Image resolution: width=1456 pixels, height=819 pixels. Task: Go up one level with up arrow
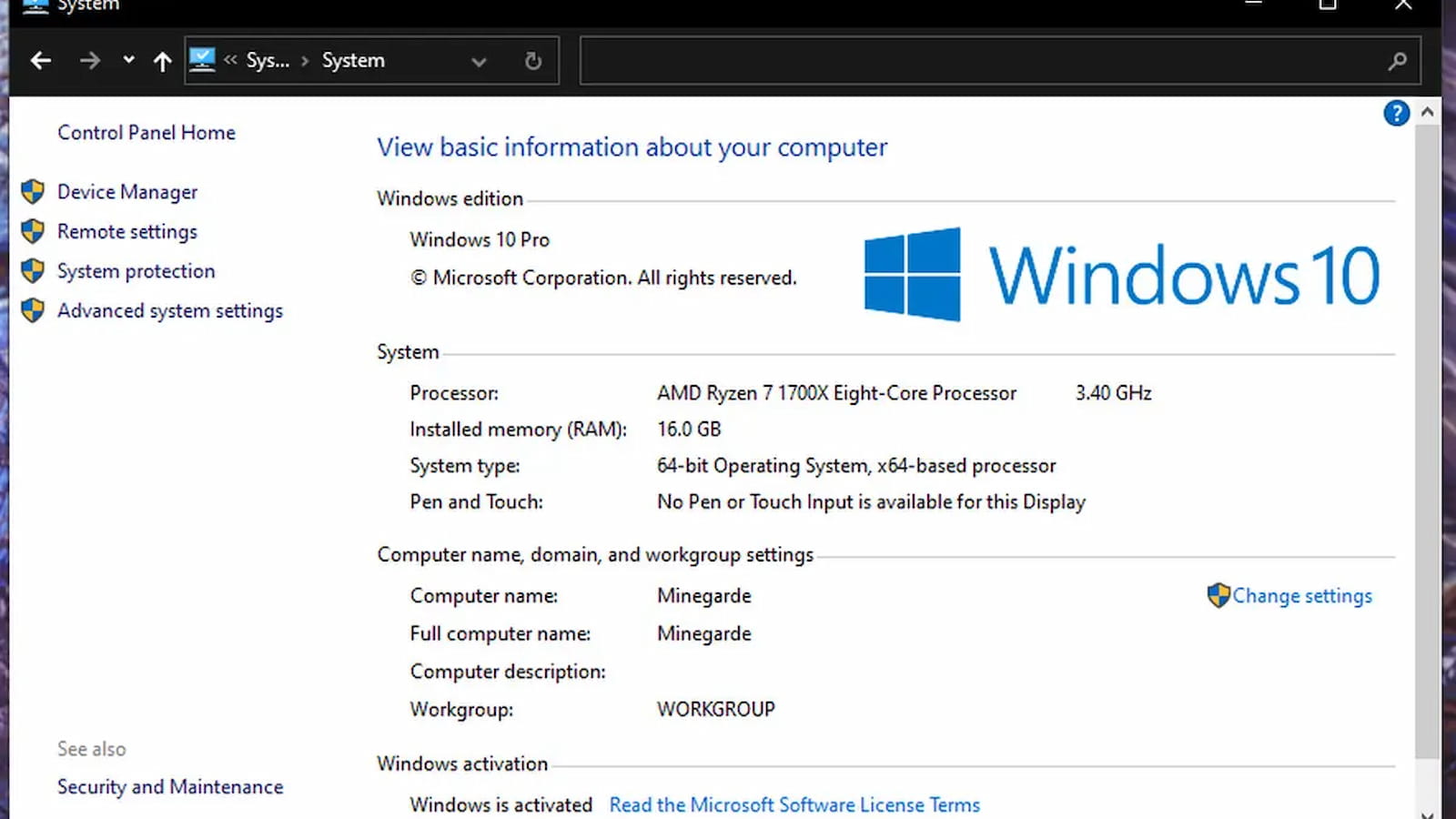[x=162, y=61]
